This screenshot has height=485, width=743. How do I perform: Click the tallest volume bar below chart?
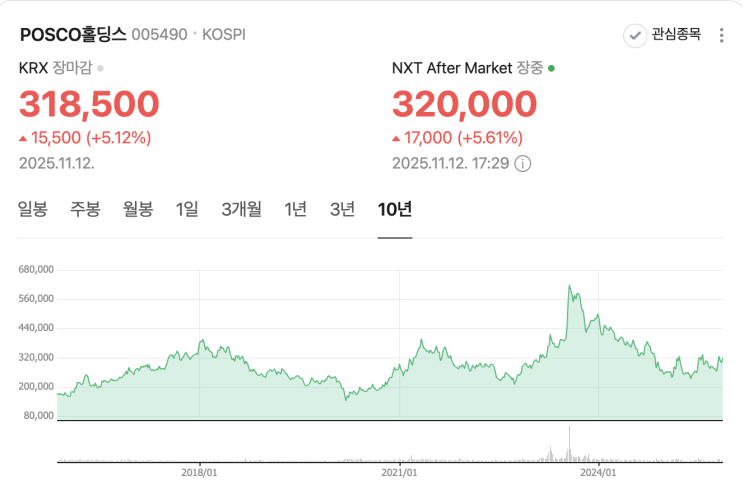570,444
